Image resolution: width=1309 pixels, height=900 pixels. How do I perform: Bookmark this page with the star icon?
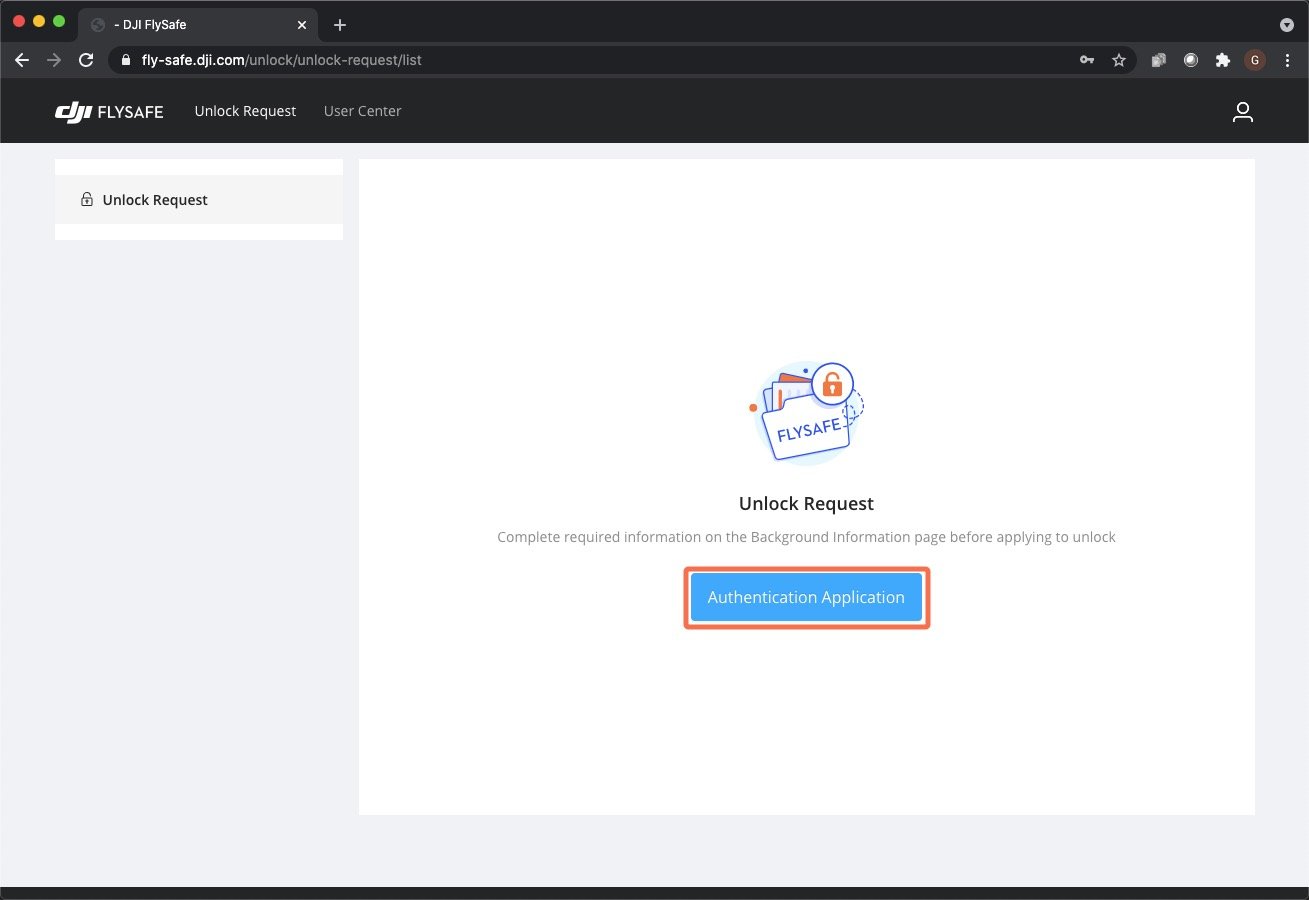[x=1119, y=60]
